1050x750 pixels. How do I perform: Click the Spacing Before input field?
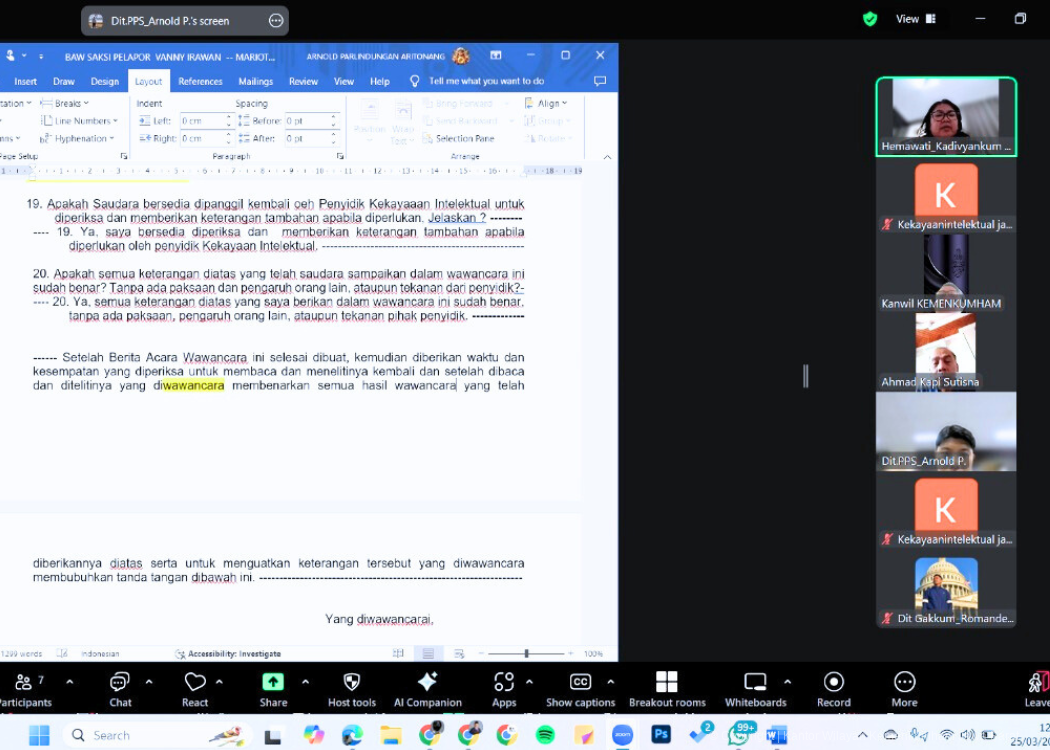point(307,121)
